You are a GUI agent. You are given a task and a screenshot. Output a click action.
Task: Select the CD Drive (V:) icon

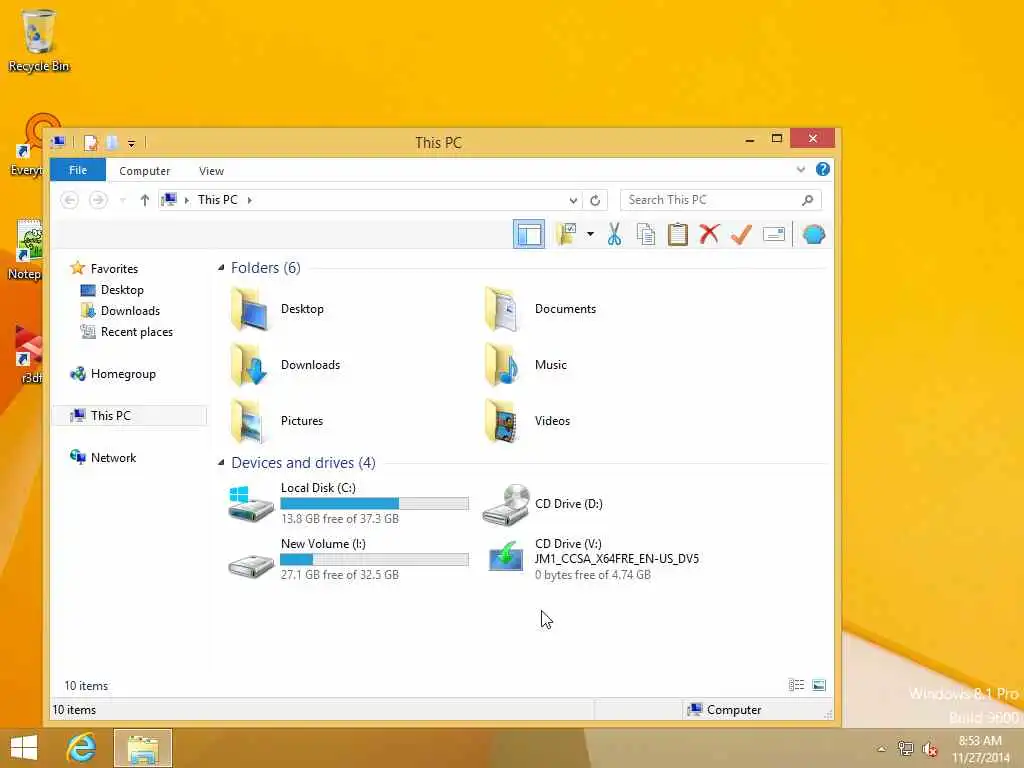[x=505, y=556]
